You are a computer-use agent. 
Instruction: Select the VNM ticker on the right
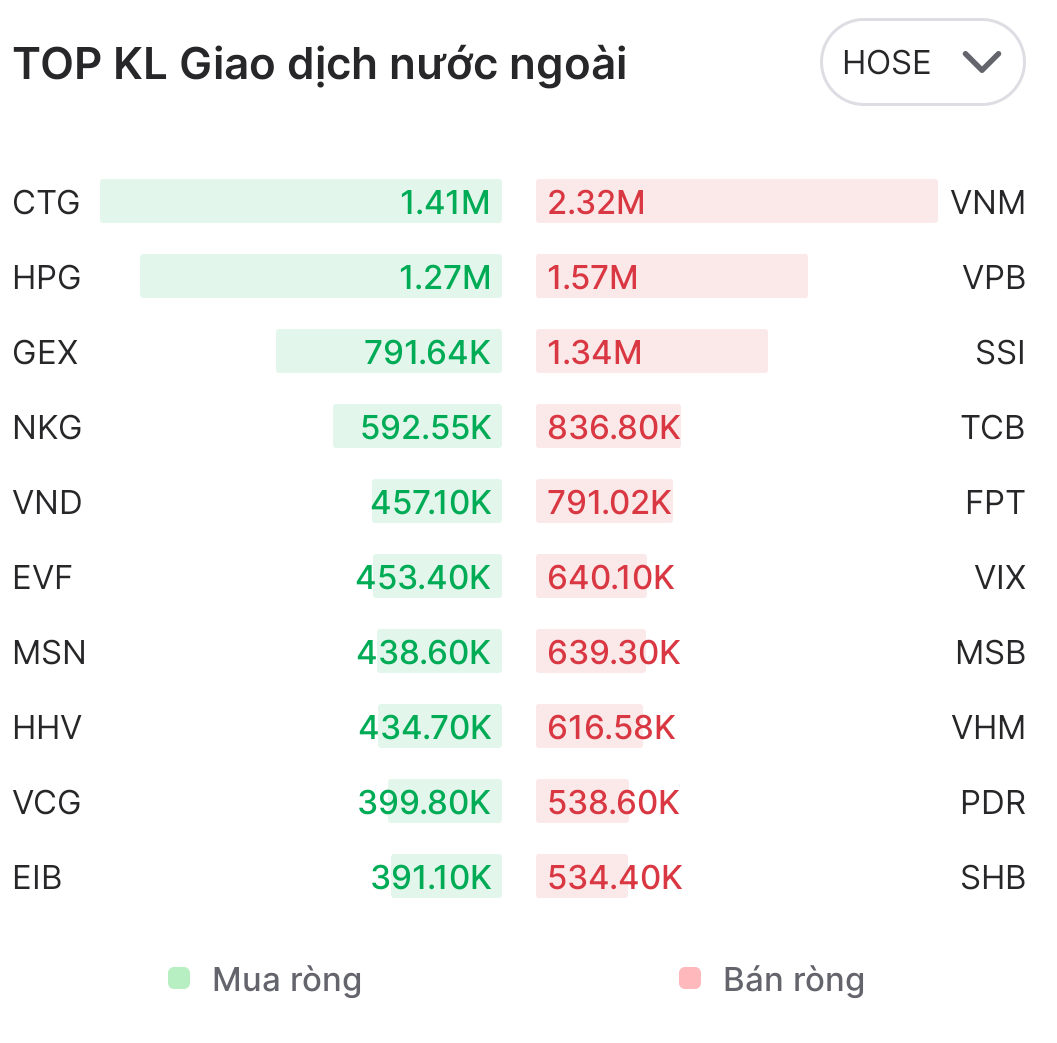click(x=988, y=203)
